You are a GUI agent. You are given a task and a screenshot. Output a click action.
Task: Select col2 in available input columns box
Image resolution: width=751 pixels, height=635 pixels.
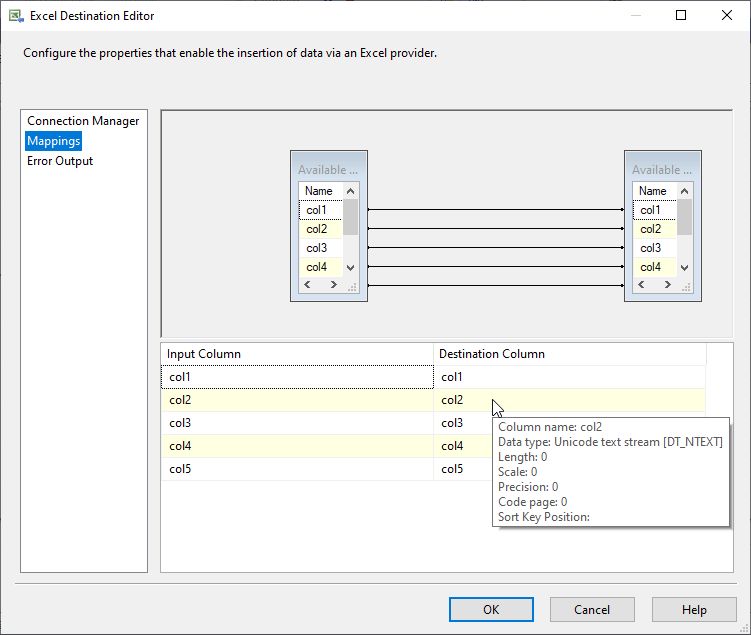[x=320, y=229]
